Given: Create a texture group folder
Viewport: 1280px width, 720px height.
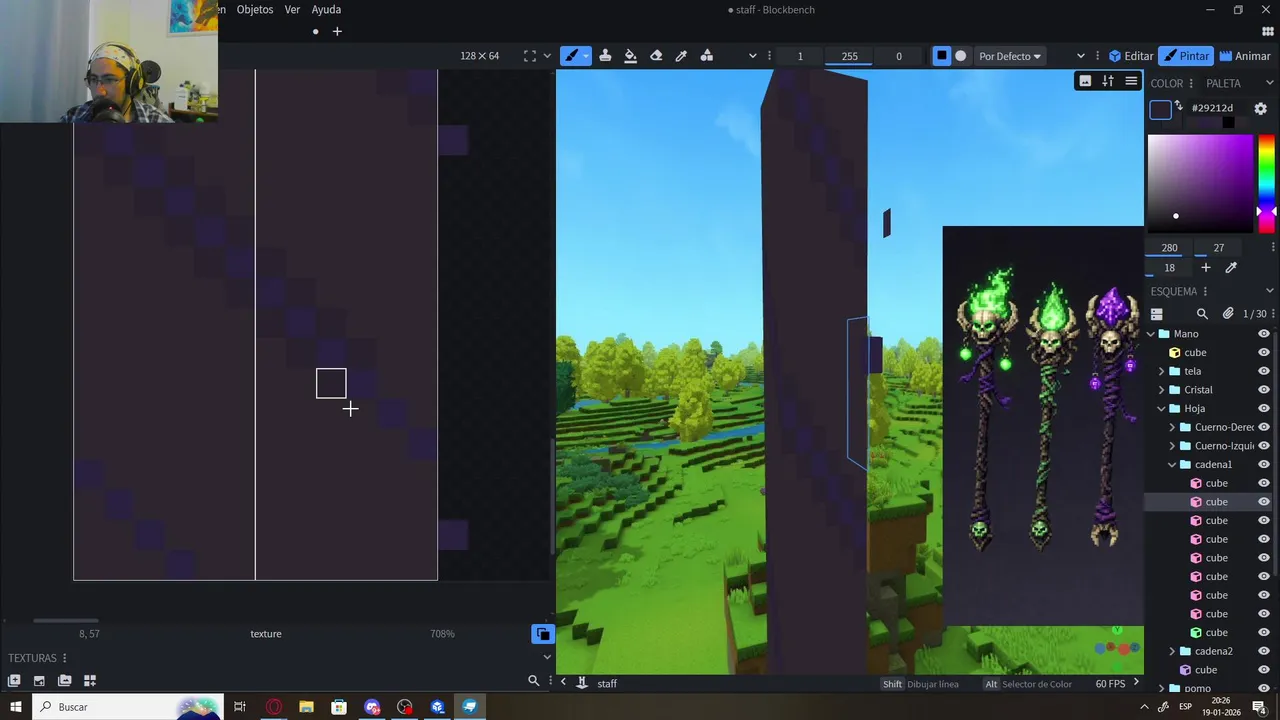Looking at the screenshot, I should coord(64,681).
